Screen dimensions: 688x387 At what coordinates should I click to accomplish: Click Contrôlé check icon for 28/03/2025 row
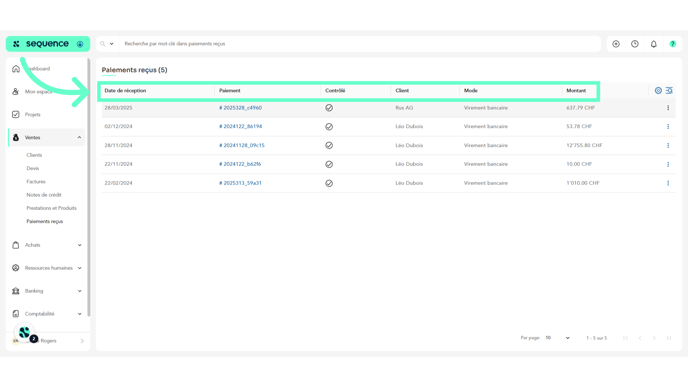pyautogui.click(x=329, y=108)
